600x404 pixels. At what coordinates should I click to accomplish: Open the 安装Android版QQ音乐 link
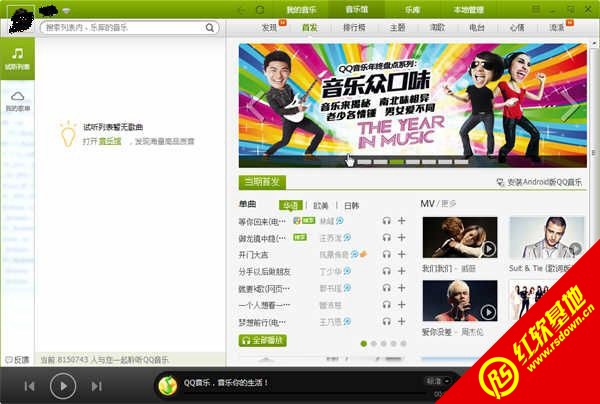point(540,182)
